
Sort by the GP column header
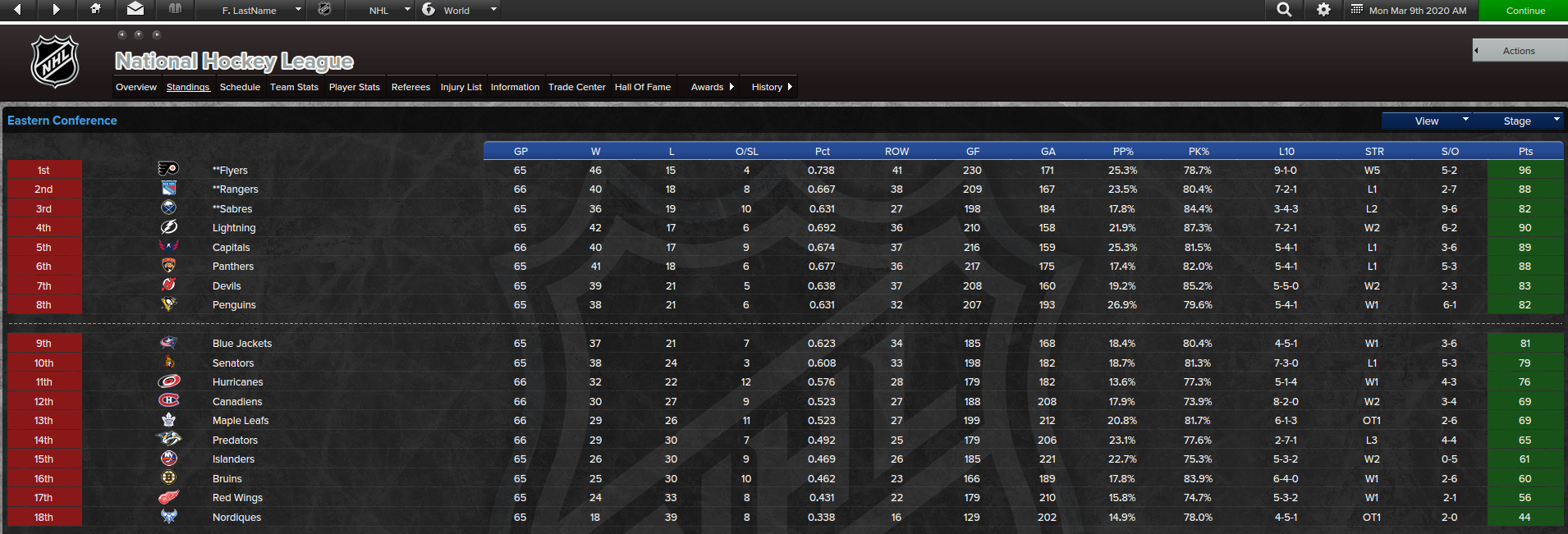[x=520, y=151]
